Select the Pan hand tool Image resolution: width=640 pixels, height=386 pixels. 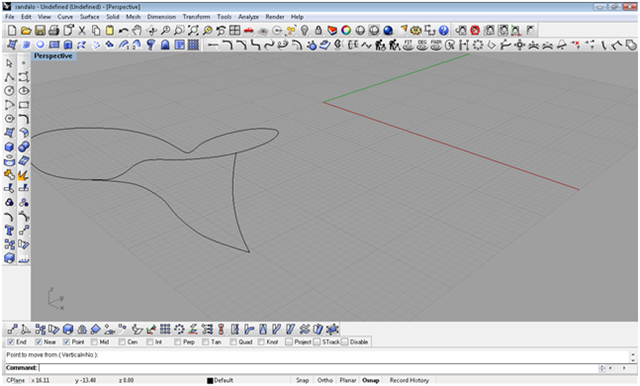pos(137,30)
